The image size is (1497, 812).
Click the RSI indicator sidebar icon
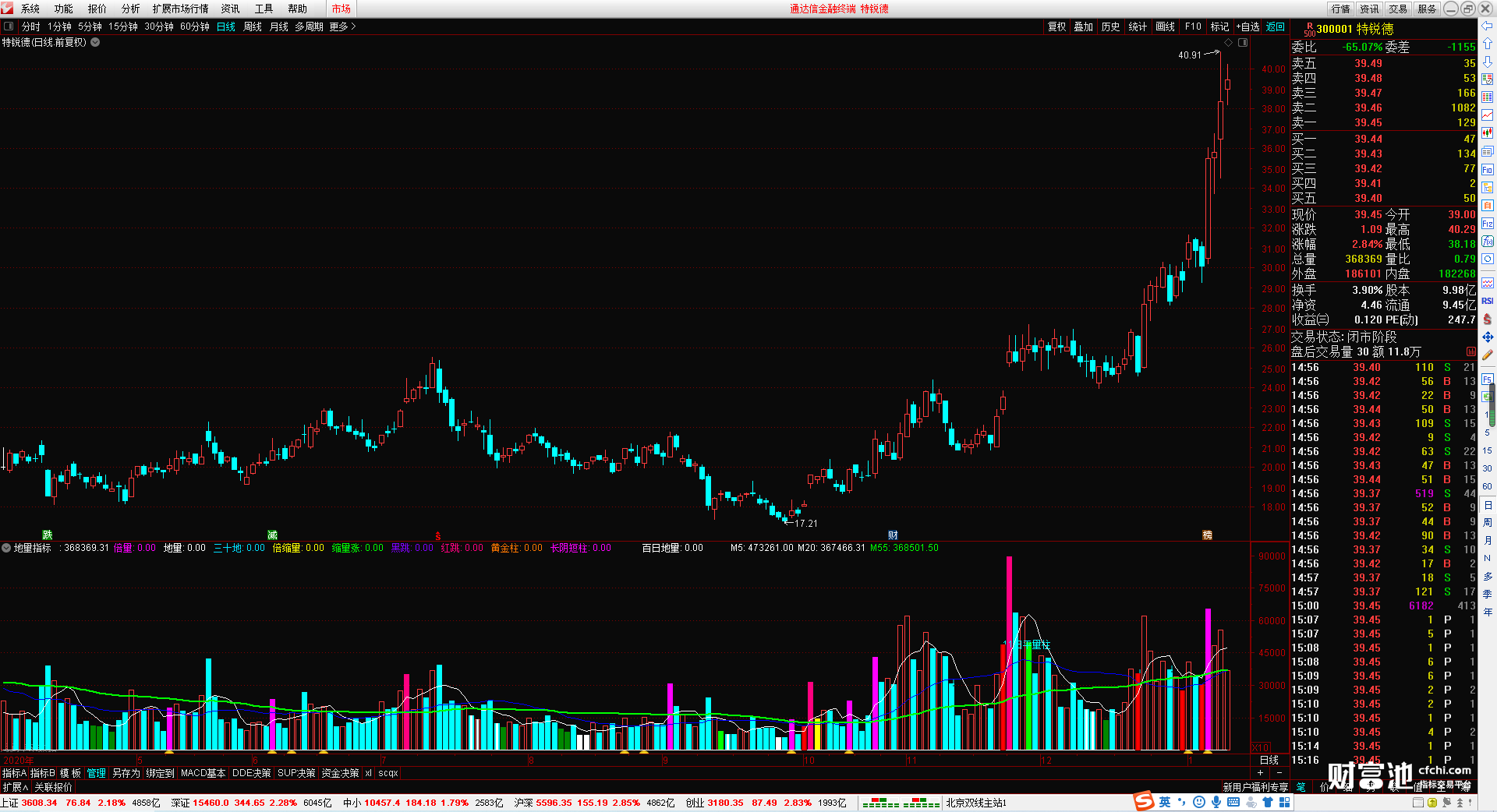point(1487,301)
